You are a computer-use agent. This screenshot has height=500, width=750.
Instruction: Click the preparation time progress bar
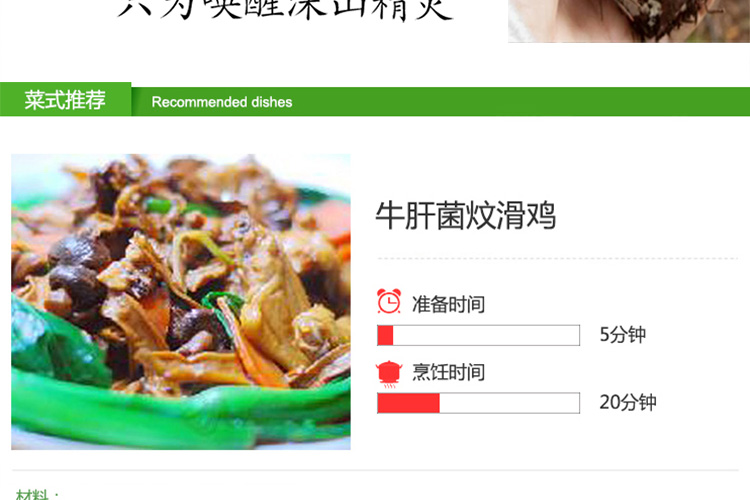coord(478,335)
